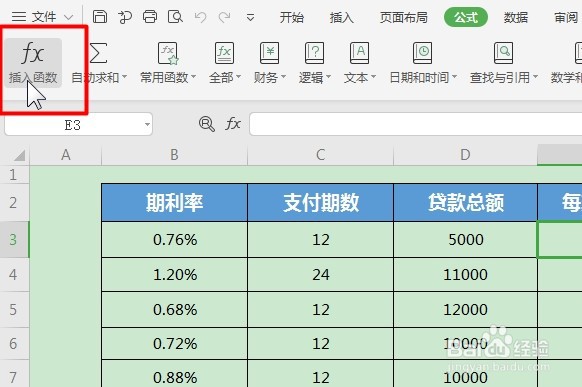
Task: Click the zoom magnifier icon beside formula bar
Action: point(207,124)
